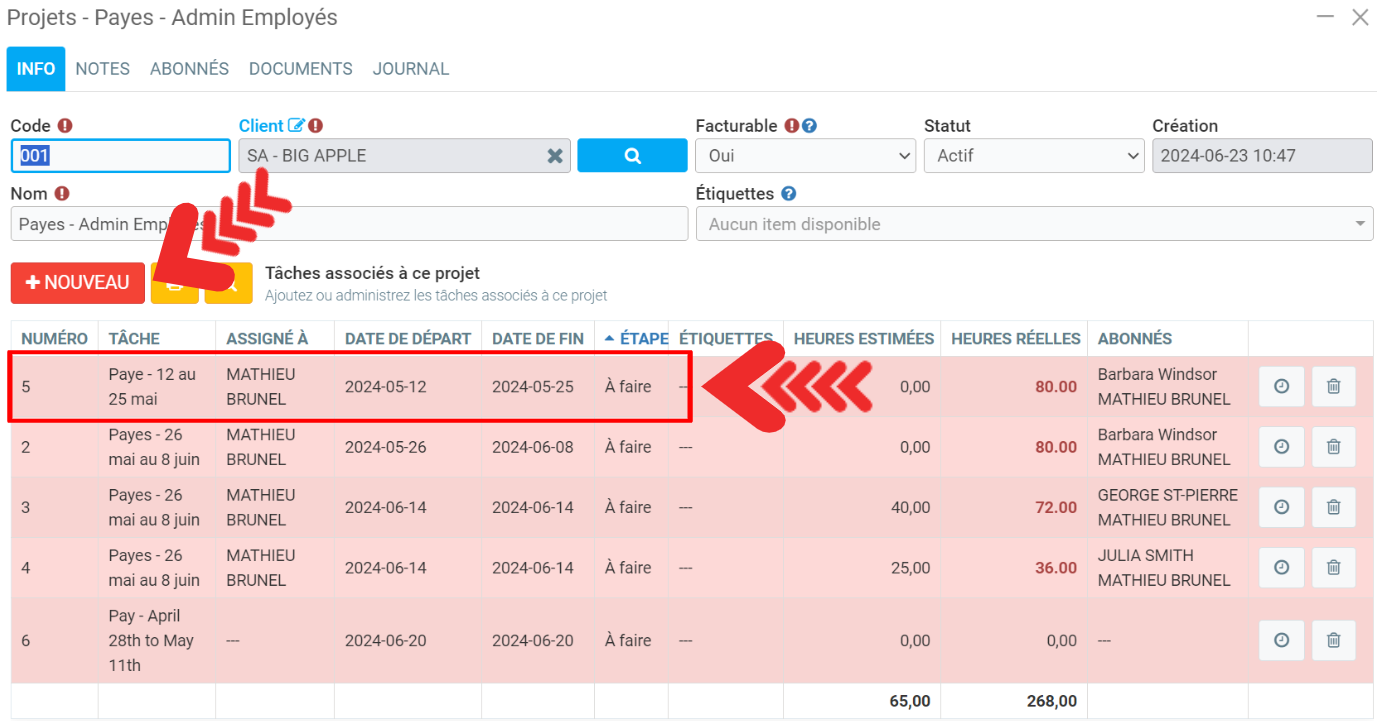Switch to the NOTES tab
The image size is (1382, 725).
click(x=103, y=69)
